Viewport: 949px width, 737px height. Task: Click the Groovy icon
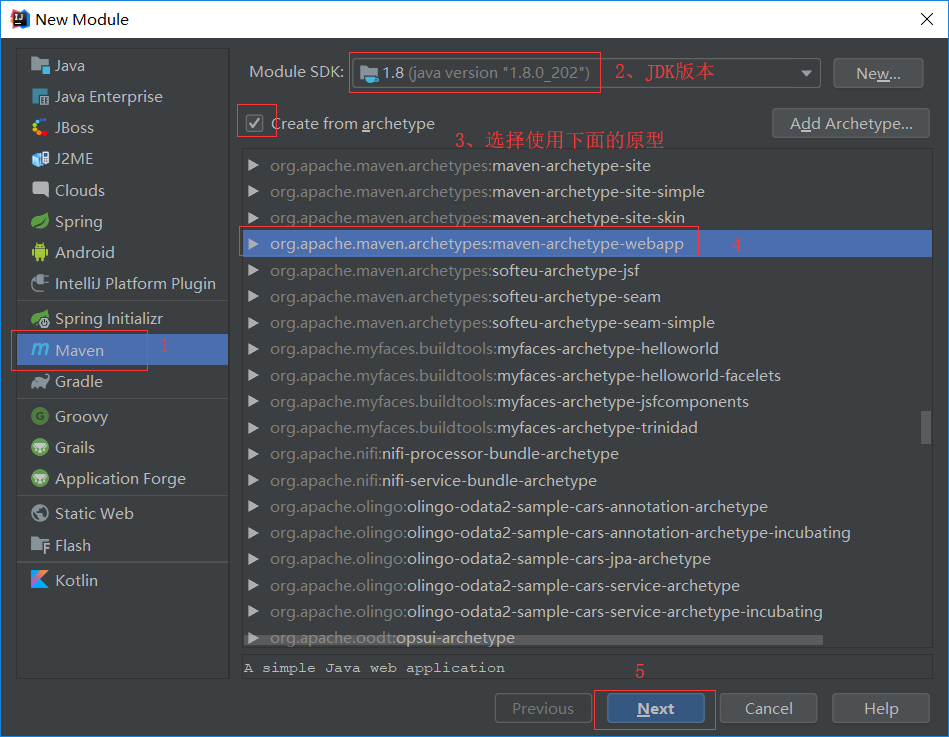point(40,416)
